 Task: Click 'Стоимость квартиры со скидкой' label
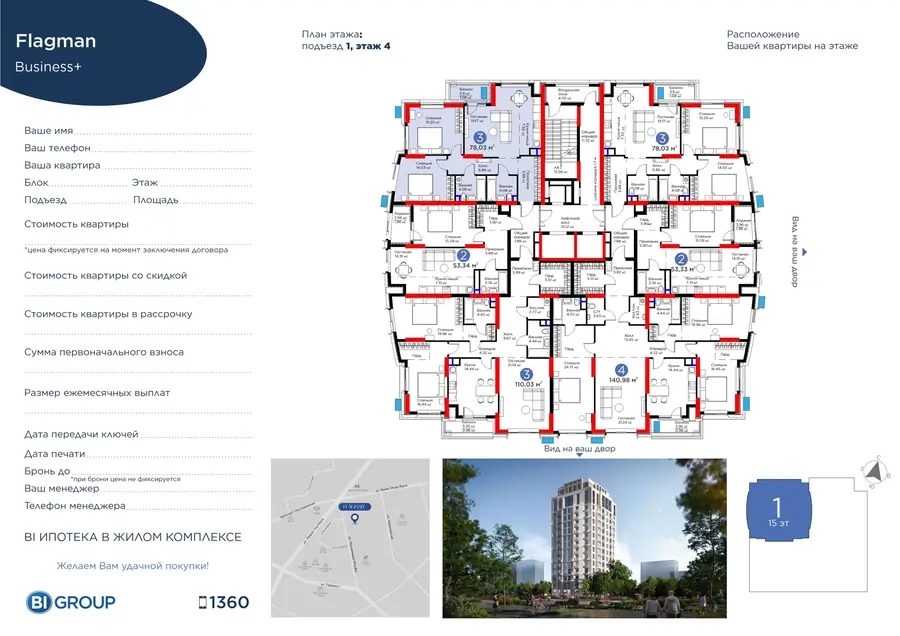[106, 276]
